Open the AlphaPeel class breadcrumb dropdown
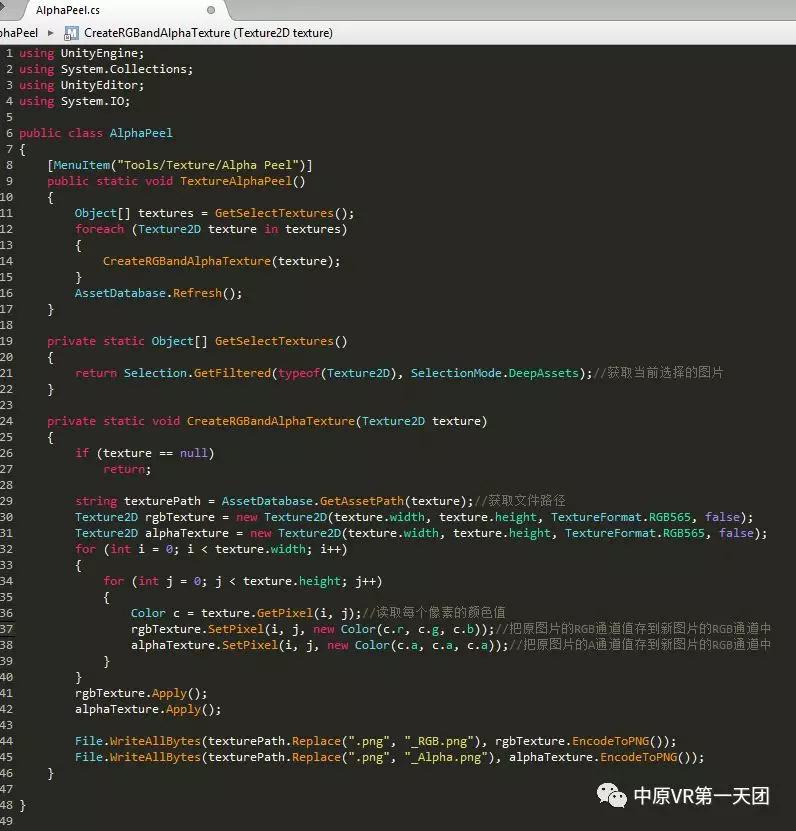 [19, 33]
